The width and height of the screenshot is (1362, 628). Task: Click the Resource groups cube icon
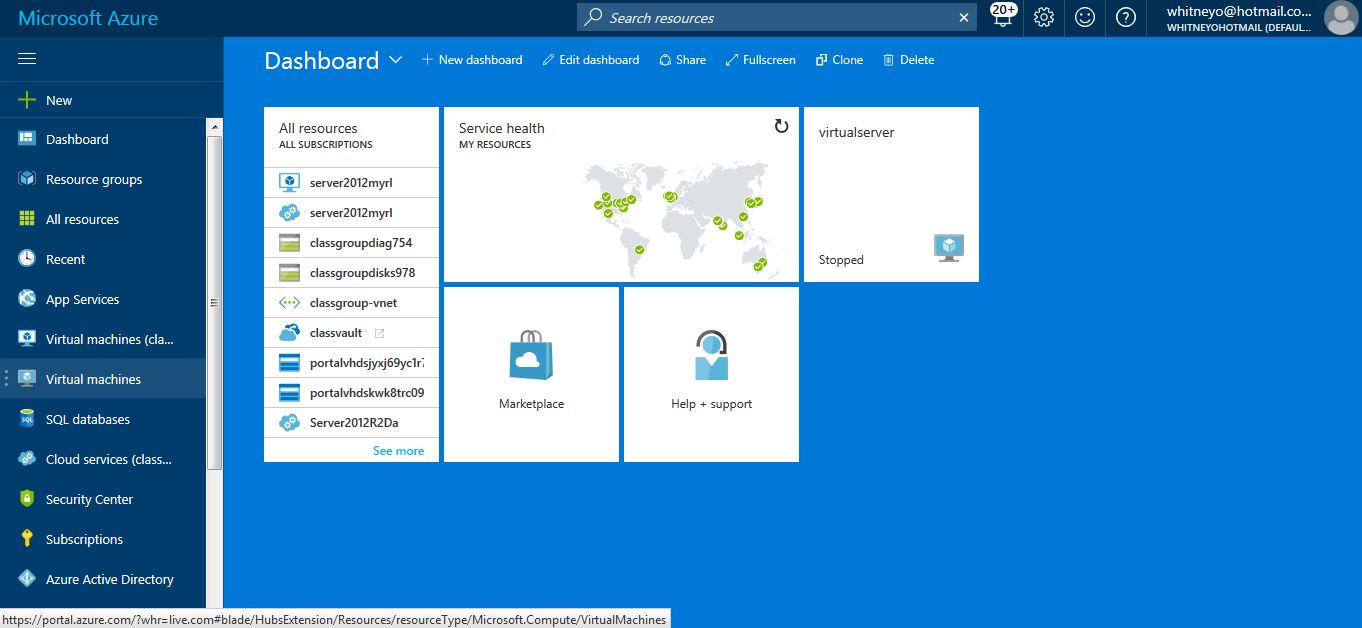pos(27,179)
